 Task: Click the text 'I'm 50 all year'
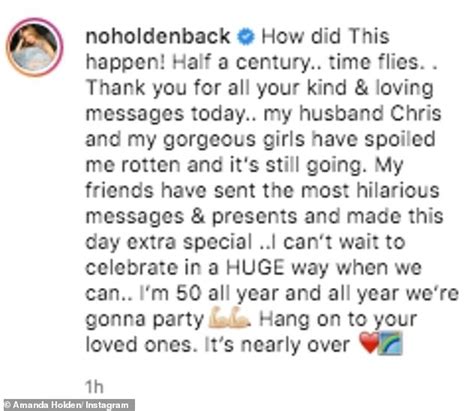click(x=210, y=293)
